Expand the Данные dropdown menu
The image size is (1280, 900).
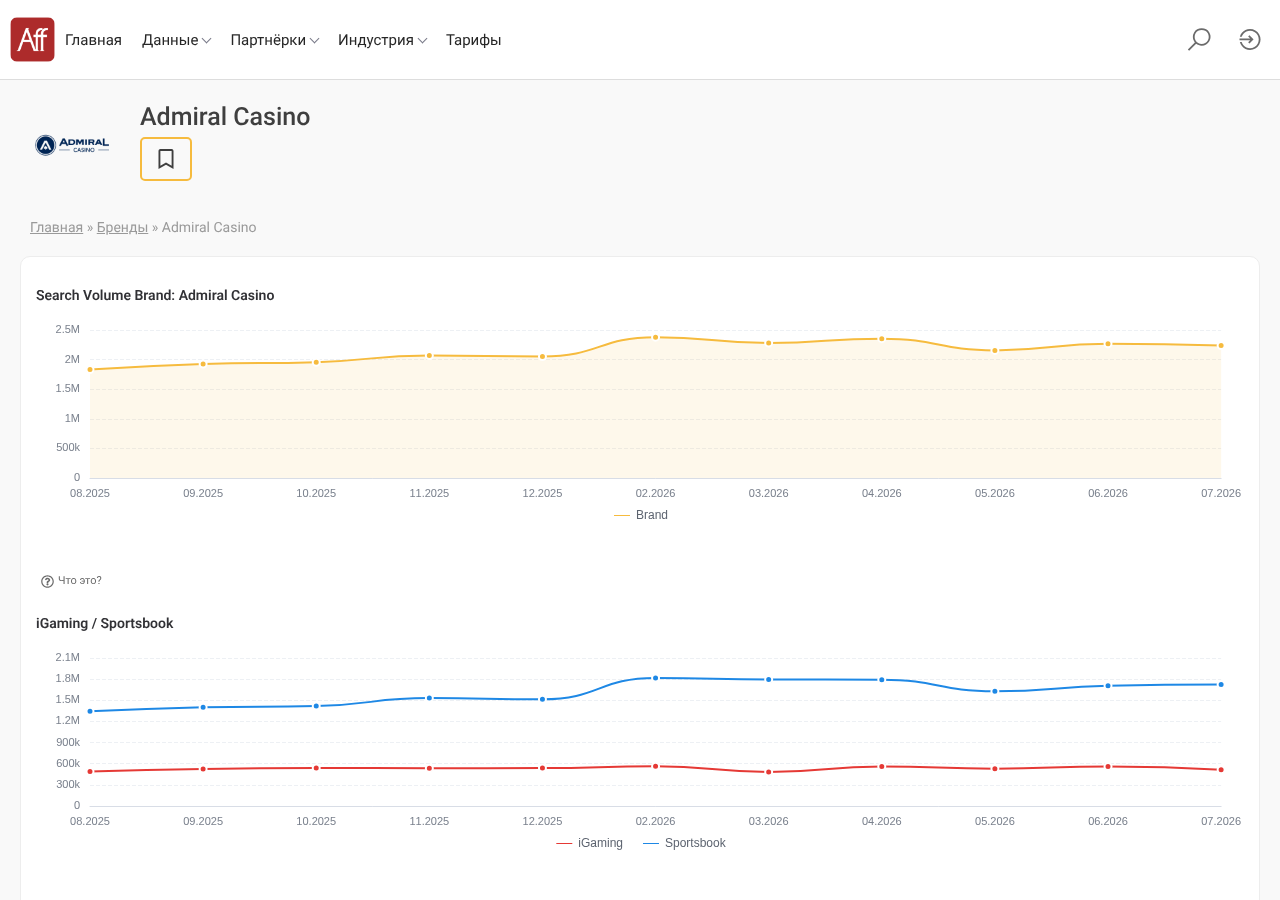pos(176,40)
